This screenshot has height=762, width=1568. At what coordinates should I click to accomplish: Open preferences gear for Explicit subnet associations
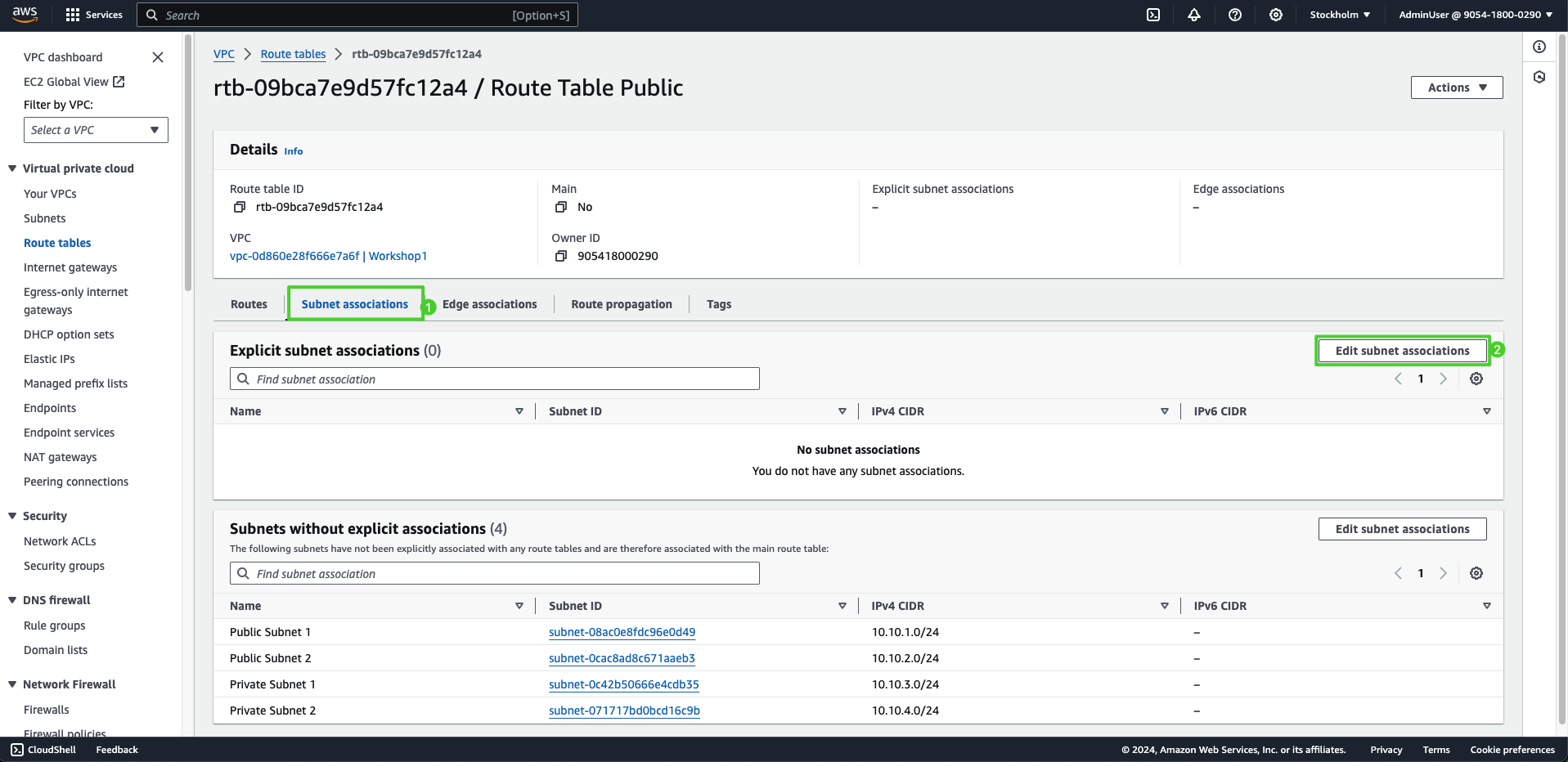tap(1476, 379)
